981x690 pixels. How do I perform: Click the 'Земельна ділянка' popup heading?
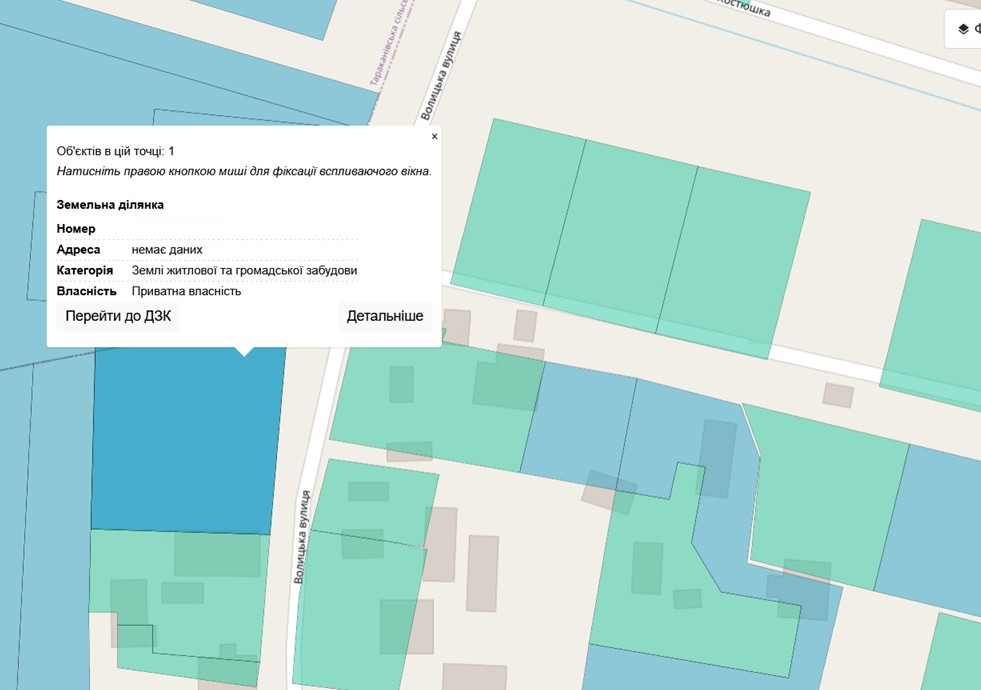[x=110, y=205]
